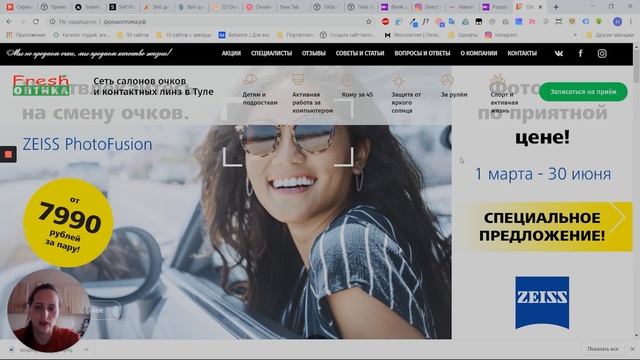This screenshot has height=360, width=640.
Task: Switch to the Direct Instagram browser tab
Action: (427, 7)
